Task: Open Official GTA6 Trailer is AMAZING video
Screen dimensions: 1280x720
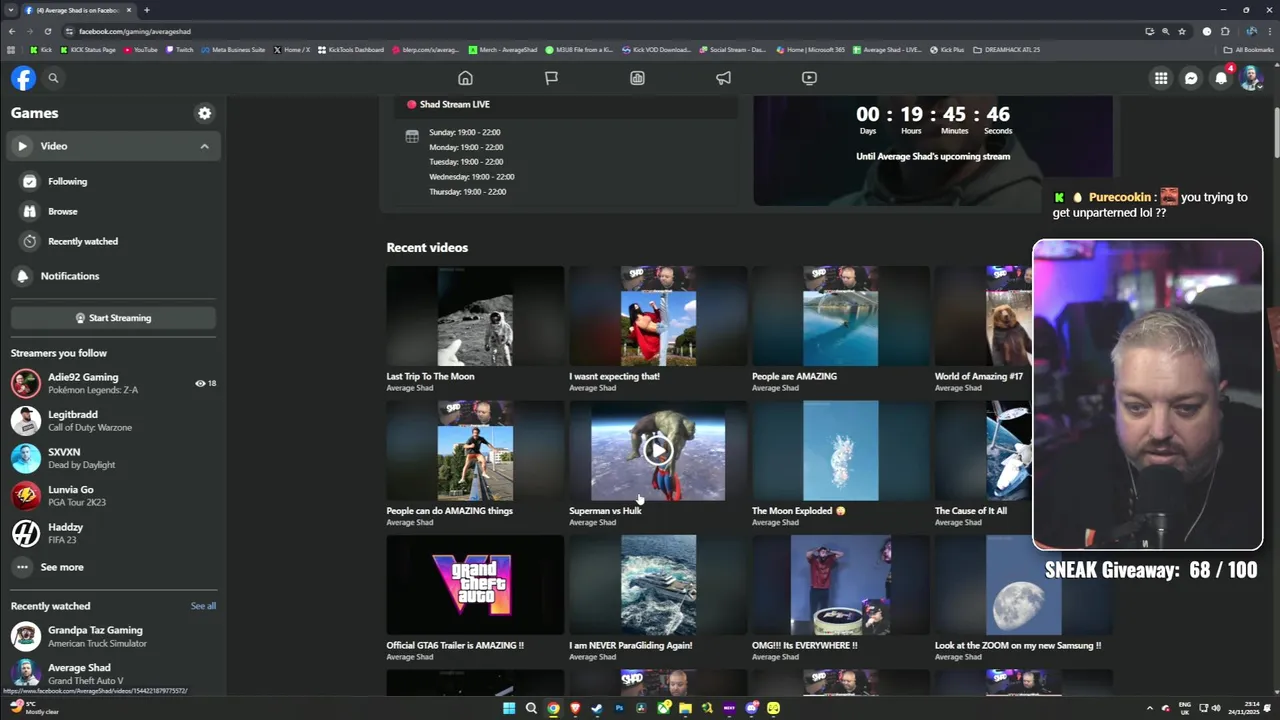Action: [475, 585]
